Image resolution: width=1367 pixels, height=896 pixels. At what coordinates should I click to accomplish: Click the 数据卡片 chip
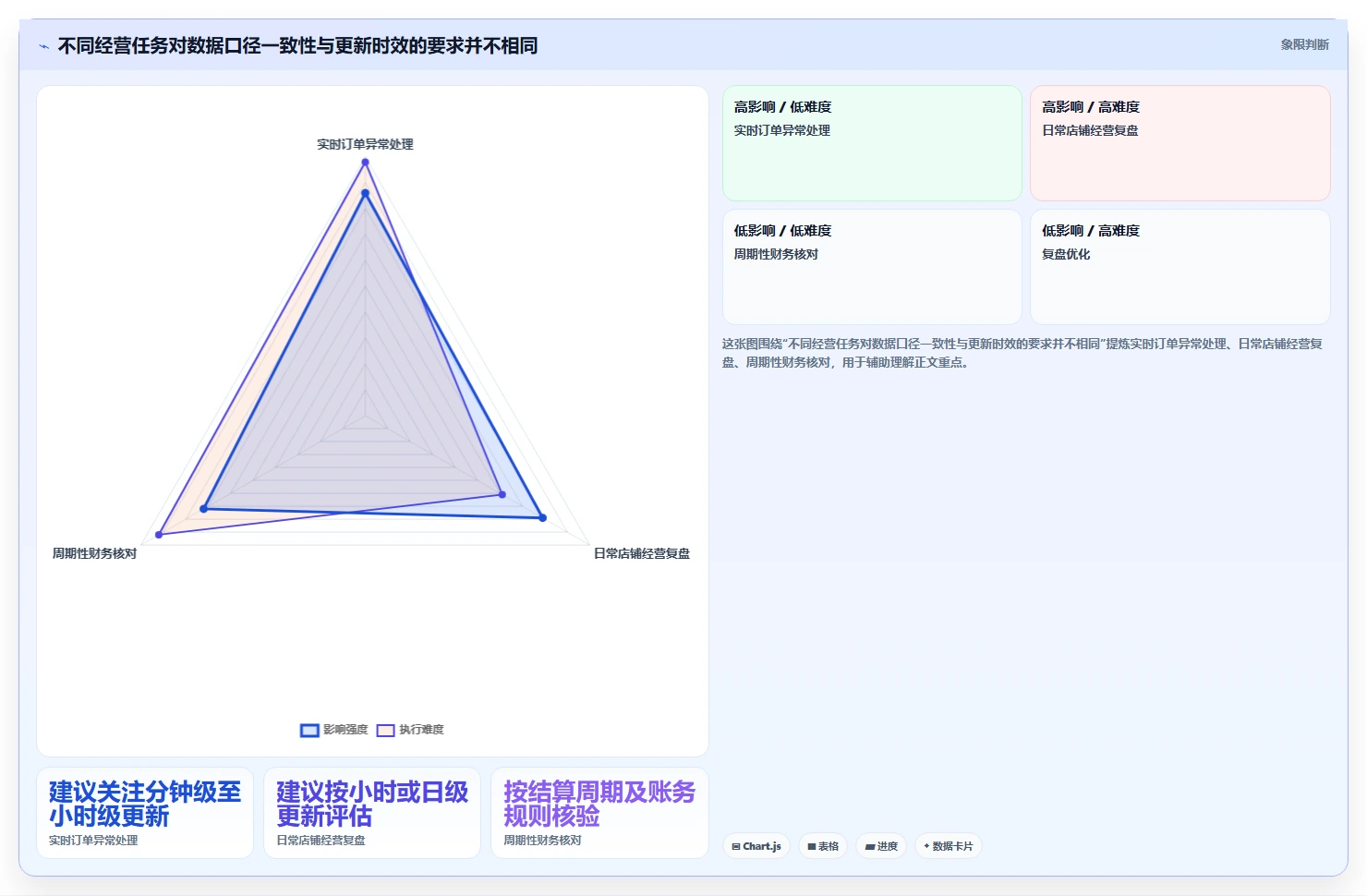948,846
